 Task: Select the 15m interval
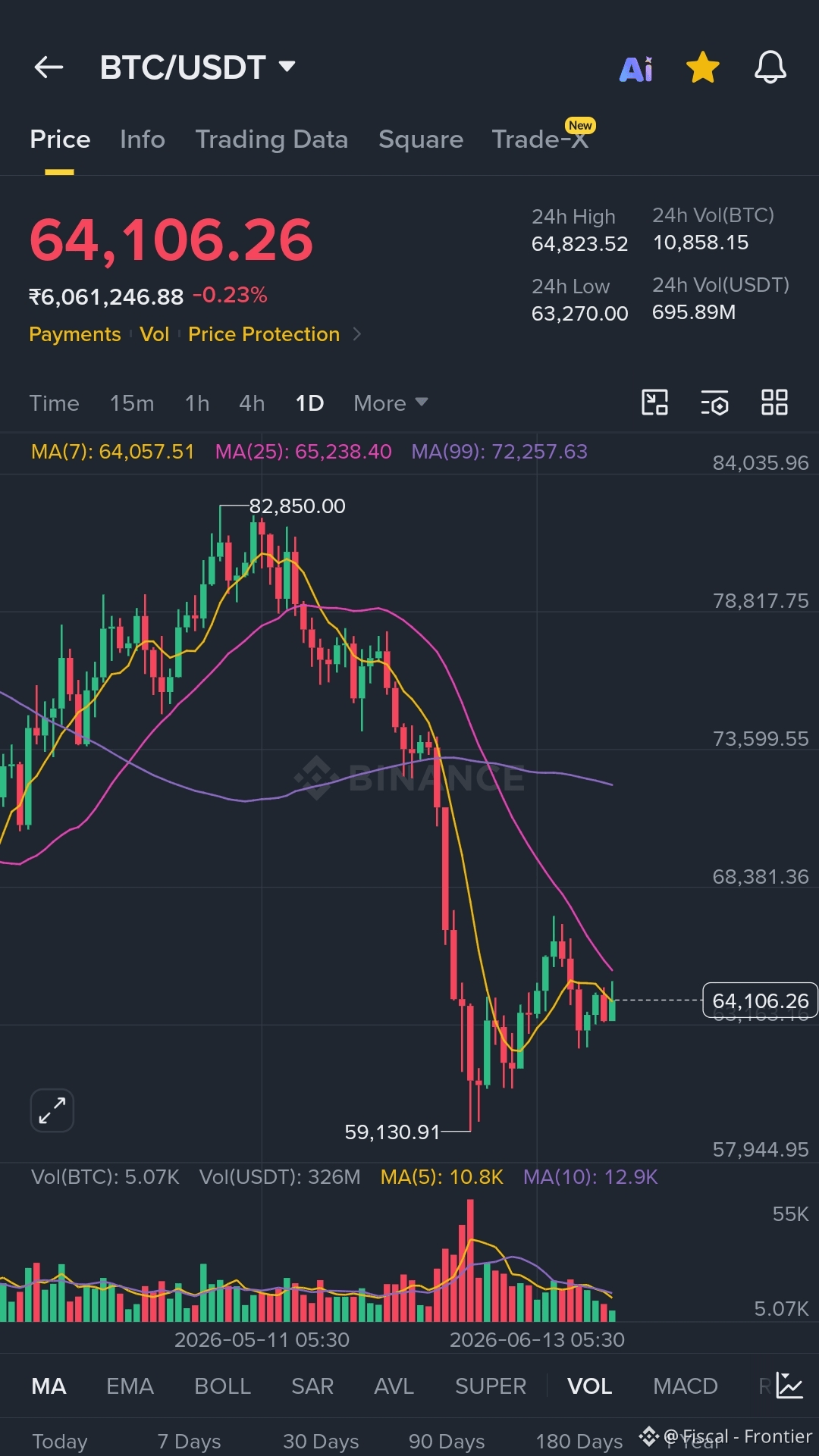(132, 403)
